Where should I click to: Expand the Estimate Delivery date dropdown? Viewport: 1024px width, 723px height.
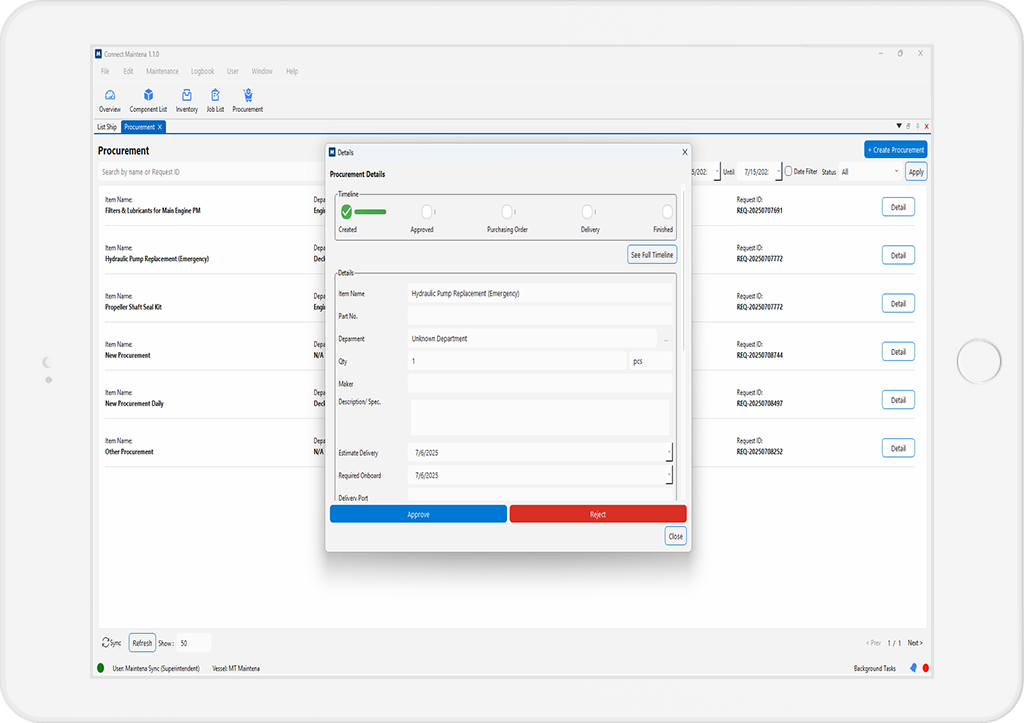point(669,453)
